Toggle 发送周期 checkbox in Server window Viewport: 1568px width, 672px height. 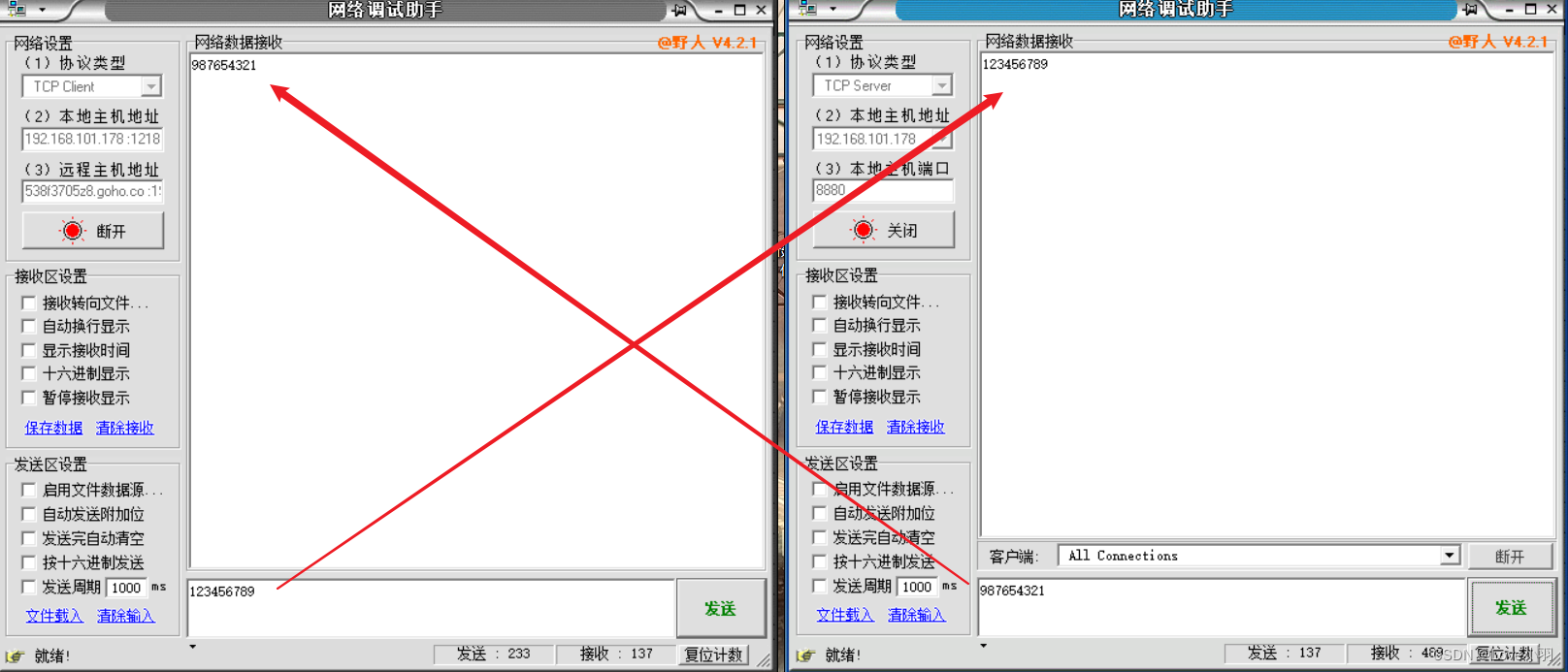tap(820, 586)
